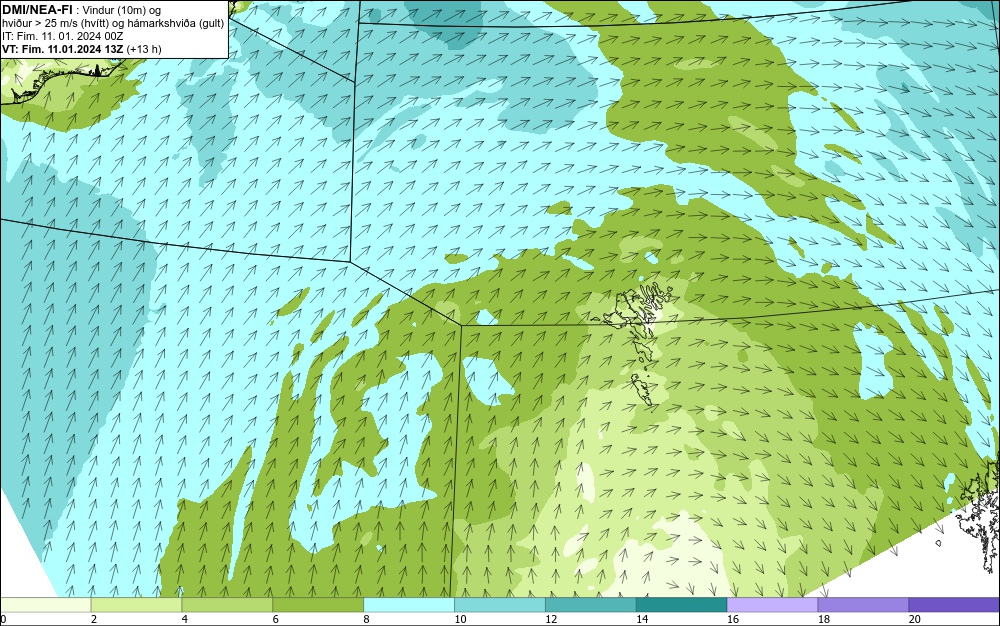Click the dark purple above-20 m/s legend swatch
The height and width of the screenshot is (626, 1000).
pyautogui.click(x=954, y=604)
